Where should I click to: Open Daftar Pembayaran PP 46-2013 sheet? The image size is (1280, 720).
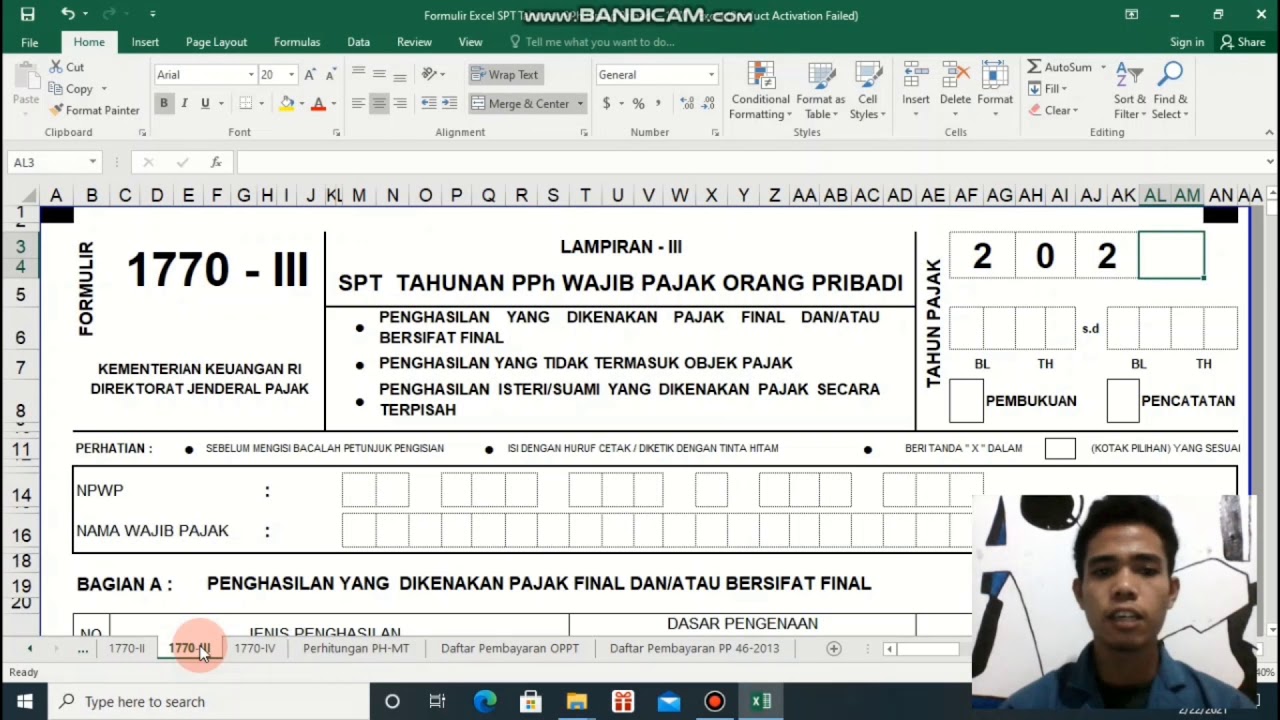(x=694, y=648)
